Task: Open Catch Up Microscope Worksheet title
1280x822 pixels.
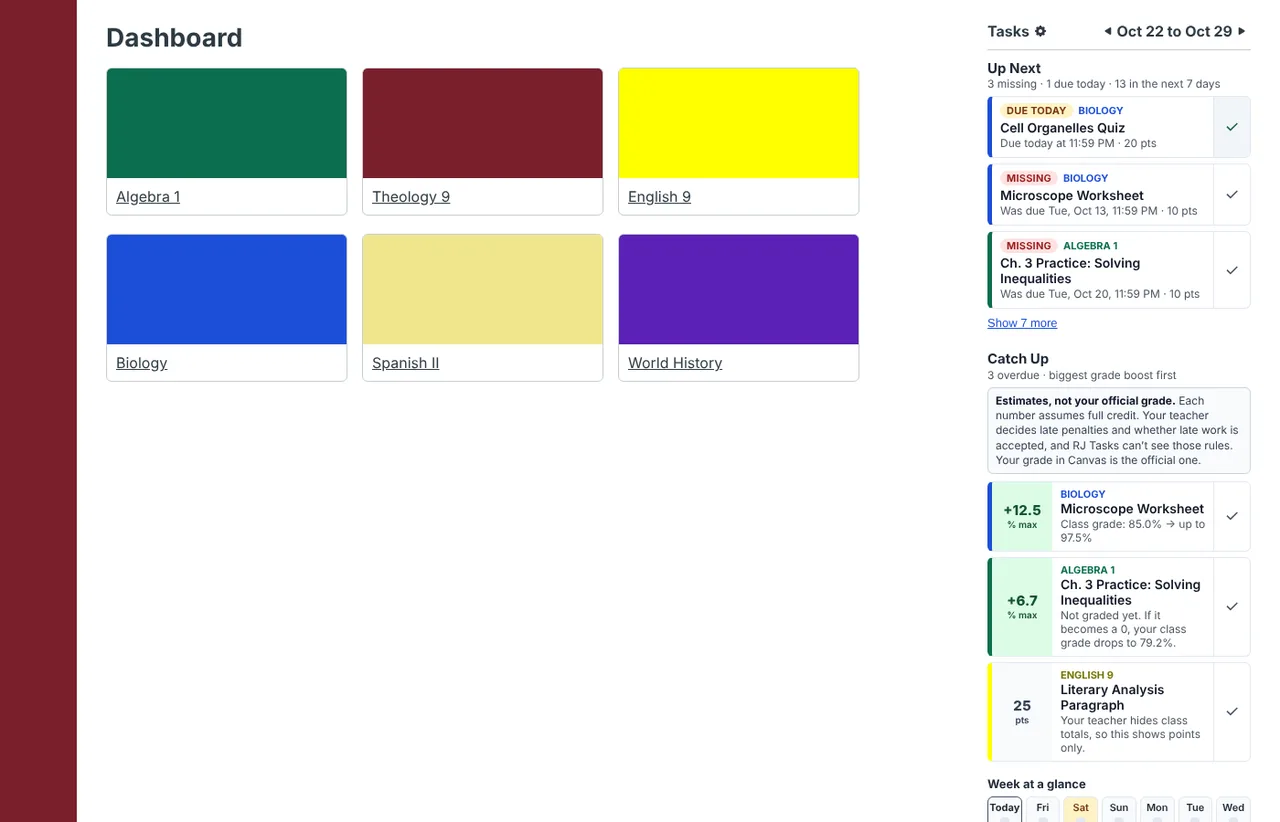Action: 1132,509
